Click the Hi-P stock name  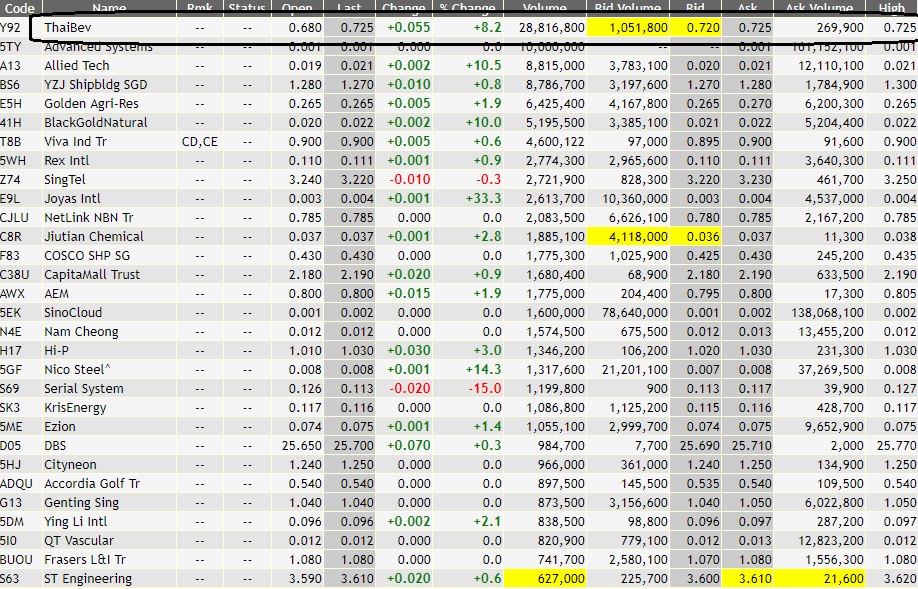point(56,351)
